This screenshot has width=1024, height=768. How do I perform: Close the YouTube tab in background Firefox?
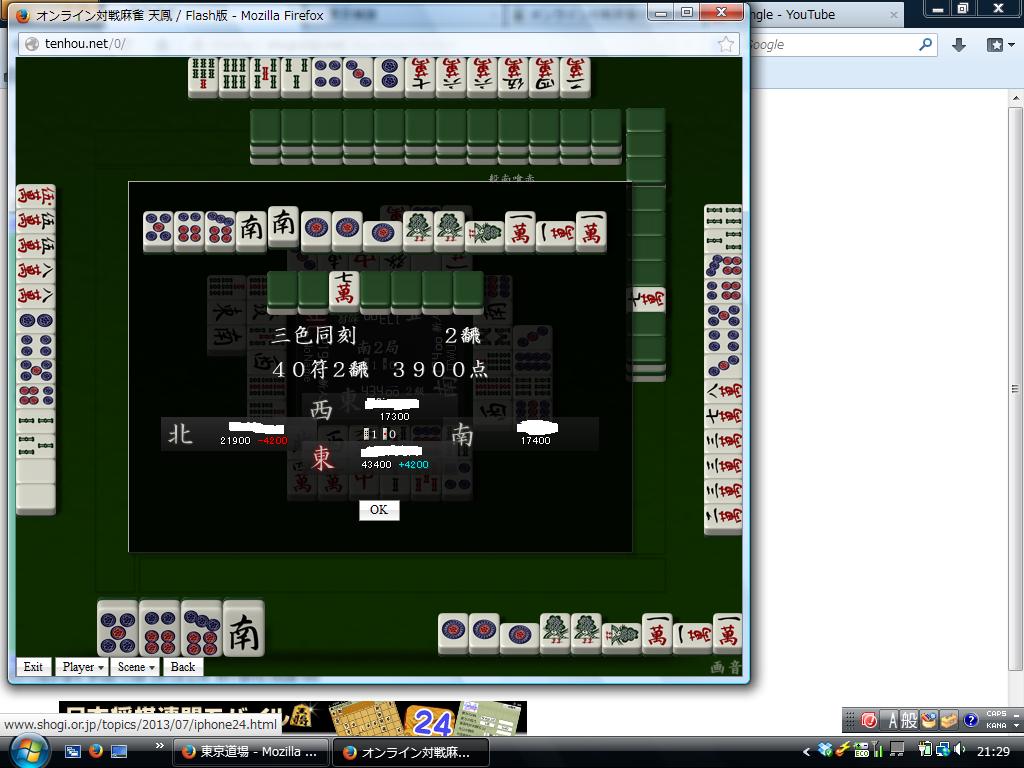(x=893, y=14)
